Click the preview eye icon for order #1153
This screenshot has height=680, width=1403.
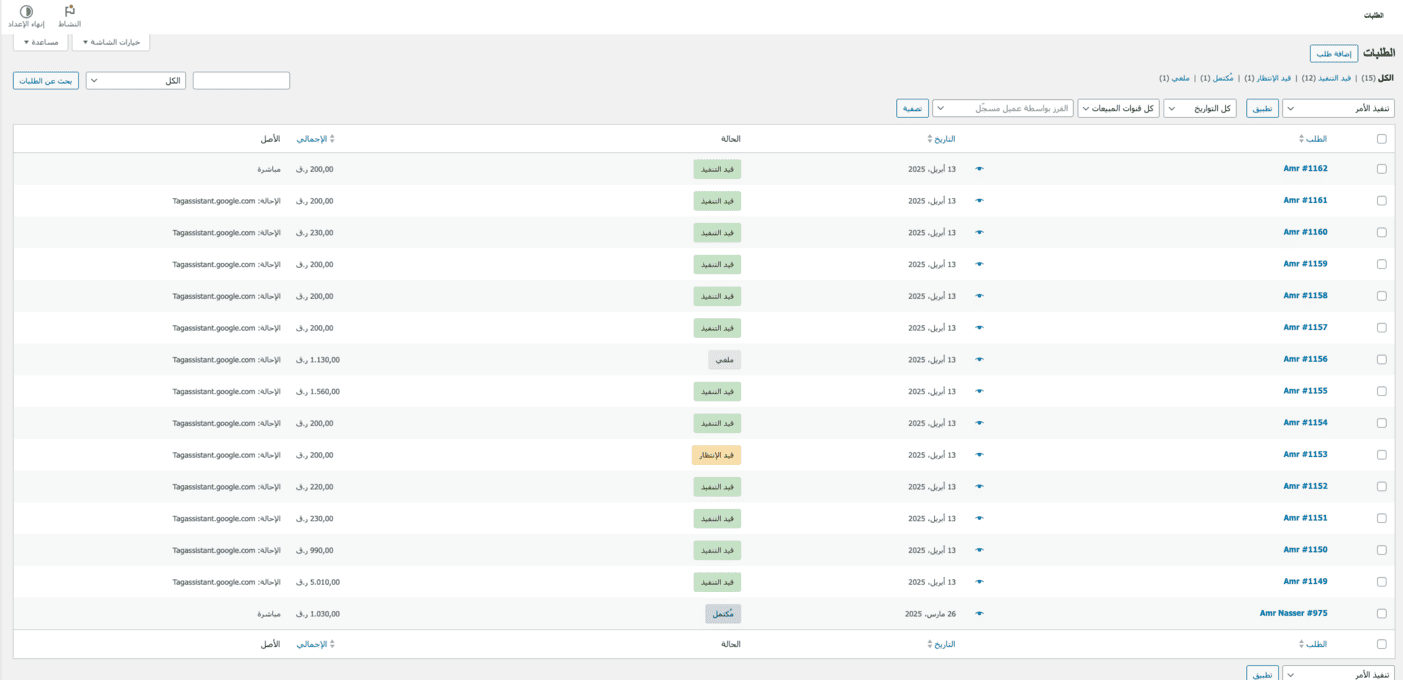(x=979, y=455)
